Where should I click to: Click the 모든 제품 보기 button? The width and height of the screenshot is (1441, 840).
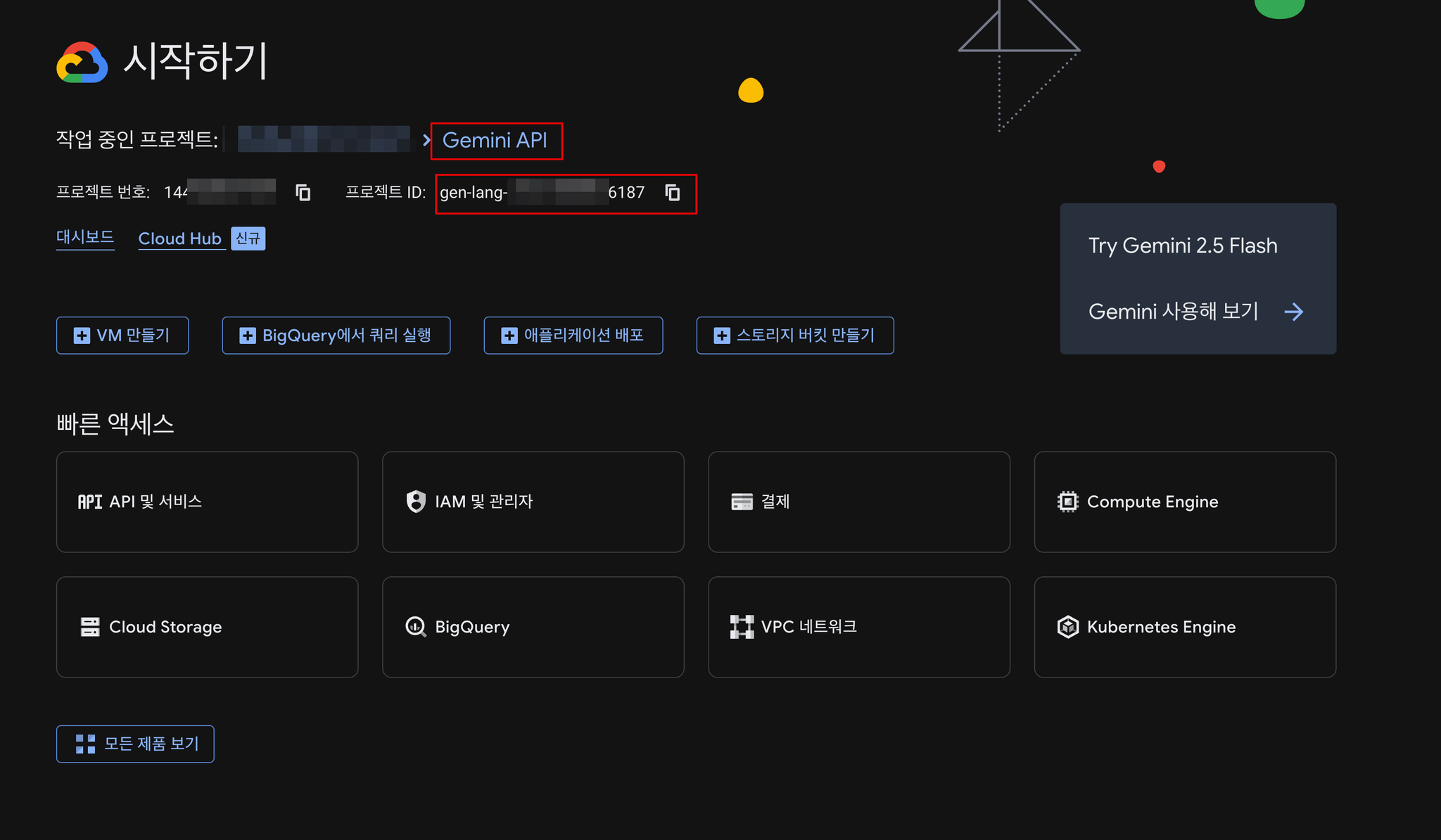coord(135,744)
